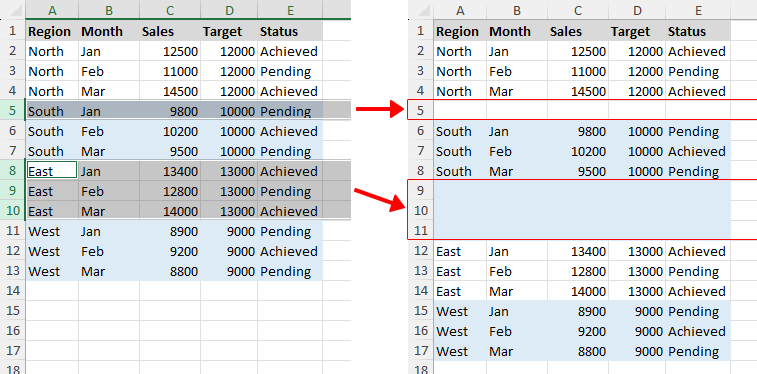757x374 pixels.
Task: Select column D header in the right sheet
Action: 637,10
